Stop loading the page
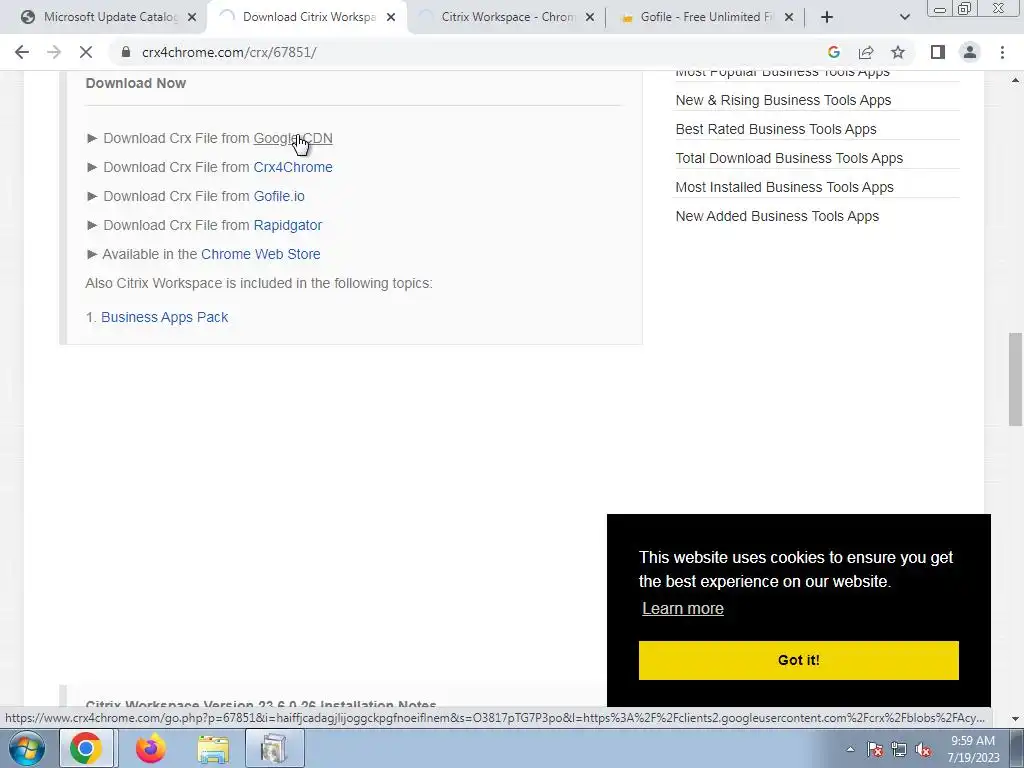 coord(86,52)
